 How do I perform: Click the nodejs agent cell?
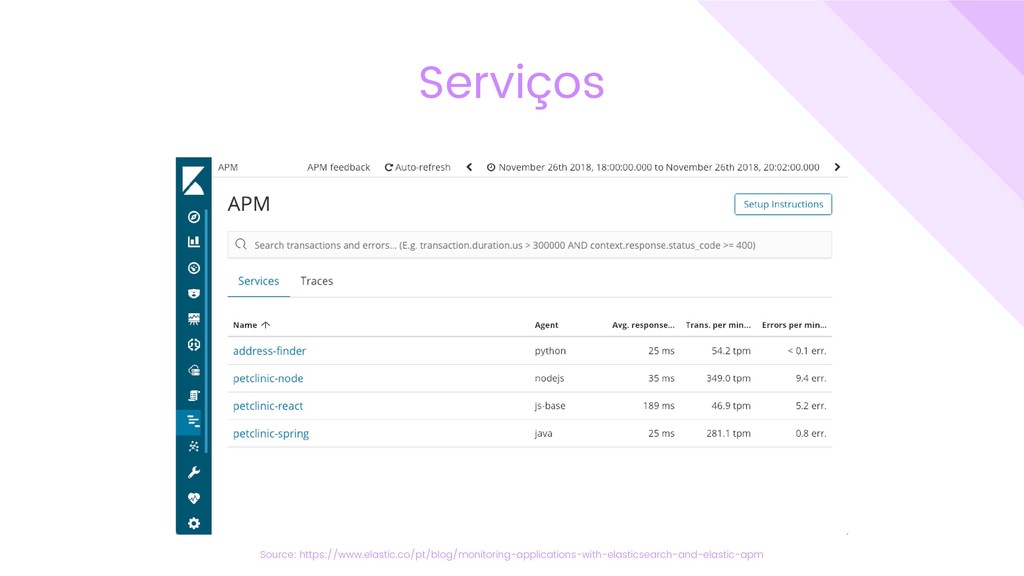549,378
